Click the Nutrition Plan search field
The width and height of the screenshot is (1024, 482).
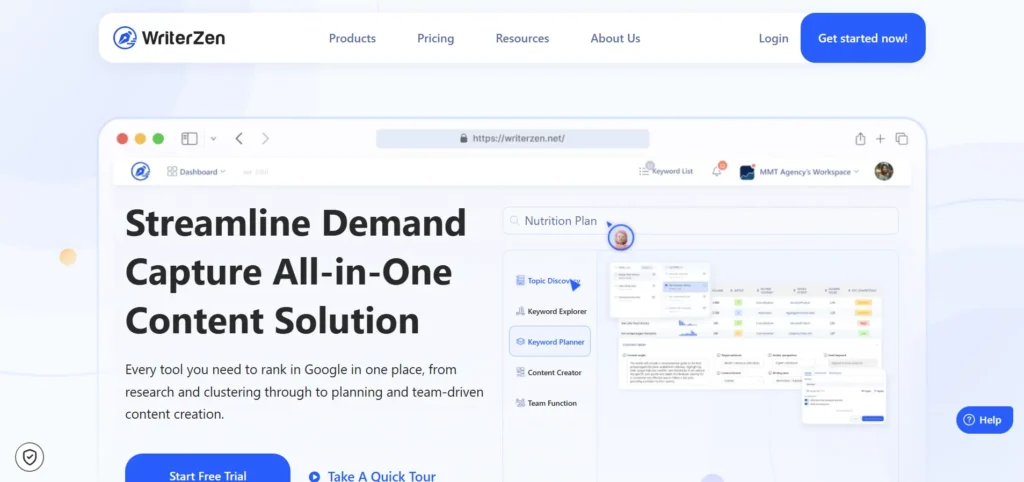700,221
